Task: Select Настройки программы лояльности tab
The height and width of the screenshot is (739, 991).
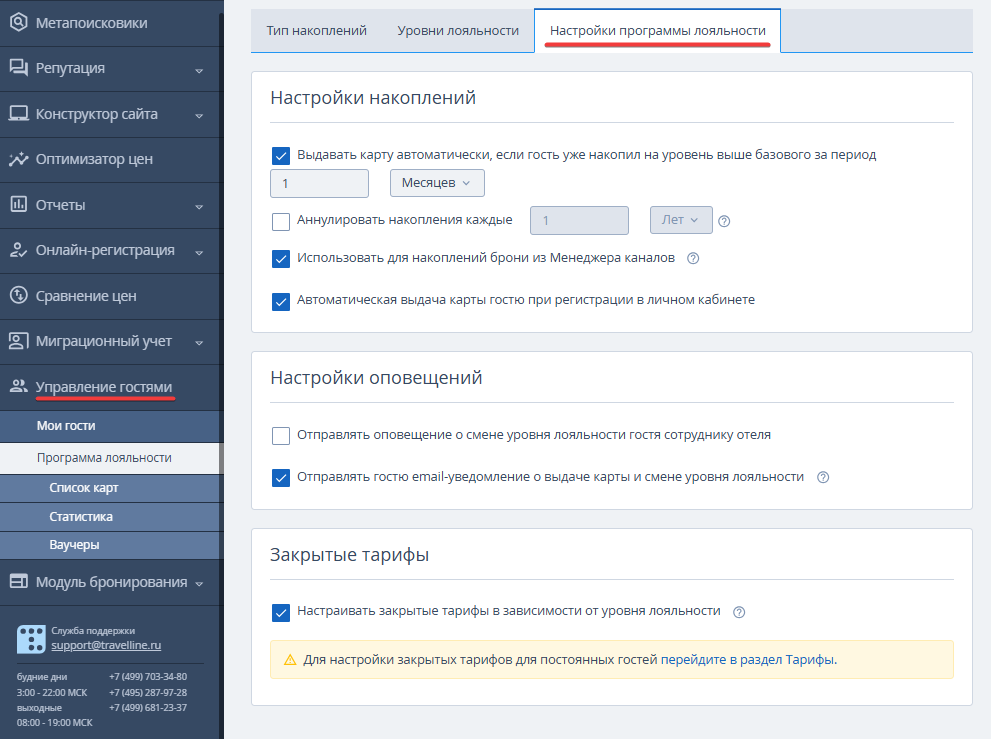Action: (657, 30)
